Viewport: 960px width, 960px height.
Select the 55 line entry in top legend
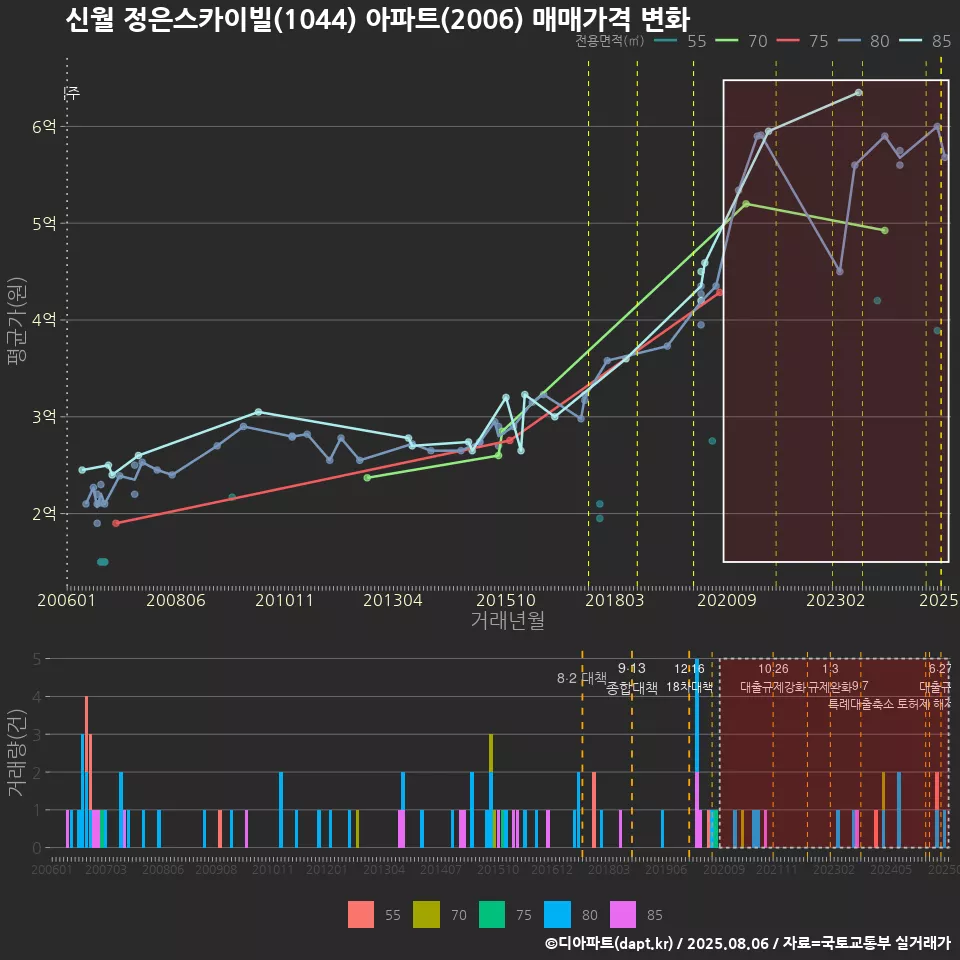(x=680, y=41)
